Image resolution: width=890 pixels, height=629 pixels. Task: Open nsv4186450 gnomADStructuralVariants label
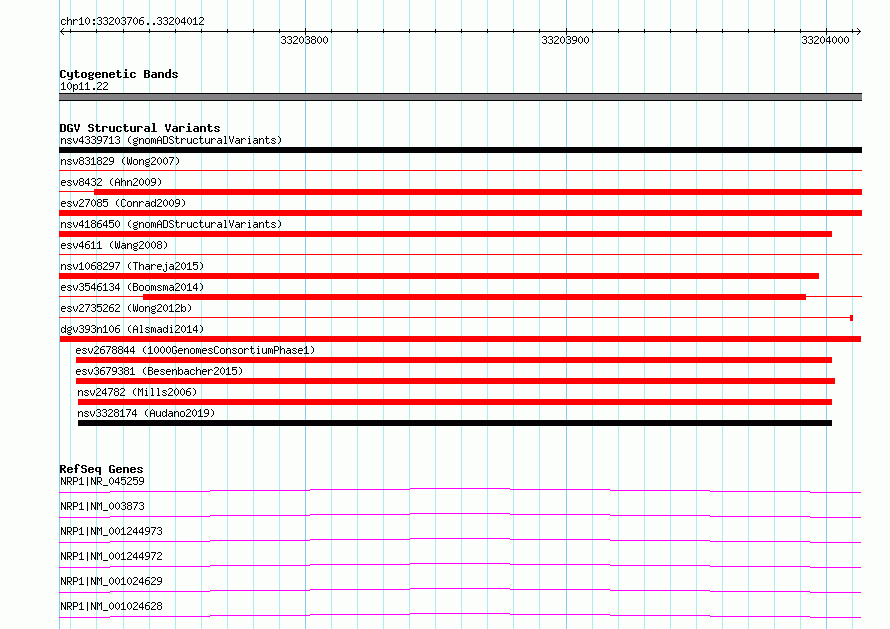[171, 224]
